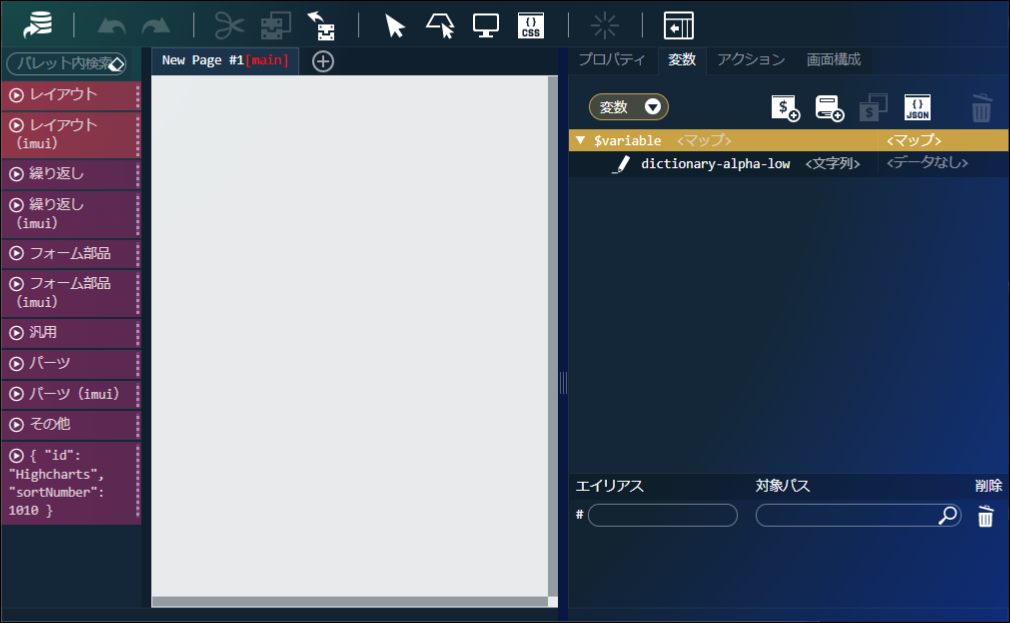
Task: Add a new variable with $+ icon
Action: click(785, 108)
